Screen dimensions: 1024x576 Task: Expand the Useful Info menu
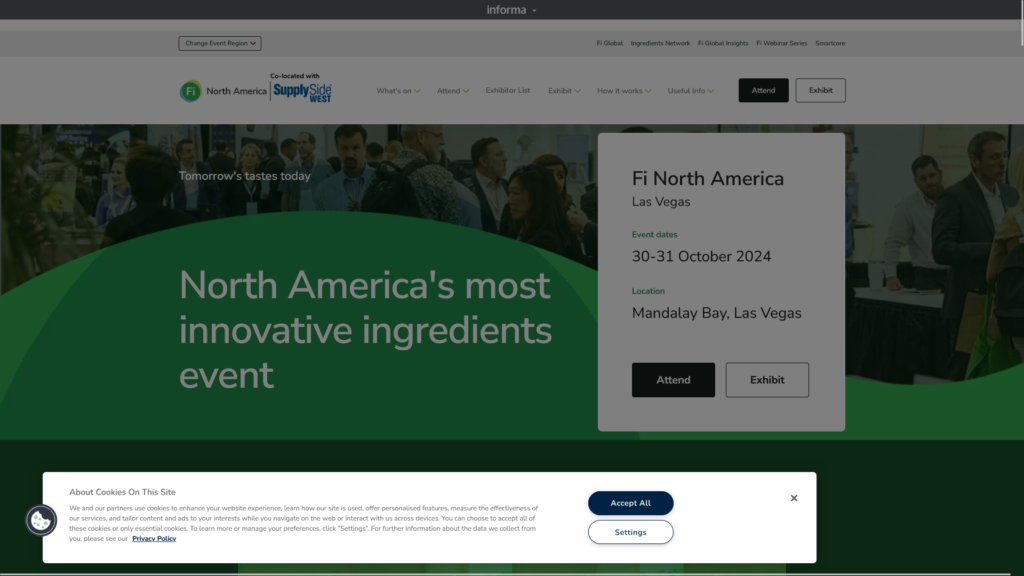(690, 91)
